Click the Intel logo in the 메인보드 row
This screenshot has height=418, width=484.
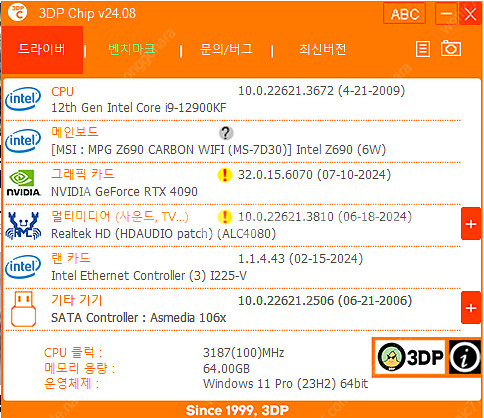point(23,141)
